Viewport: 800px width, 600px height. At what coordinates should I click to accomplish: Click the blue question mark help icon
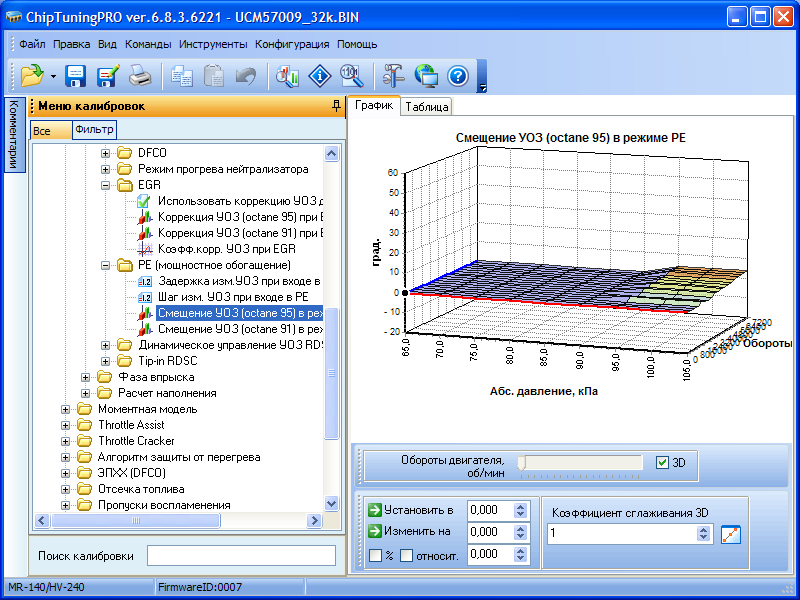tap(458, 75)
